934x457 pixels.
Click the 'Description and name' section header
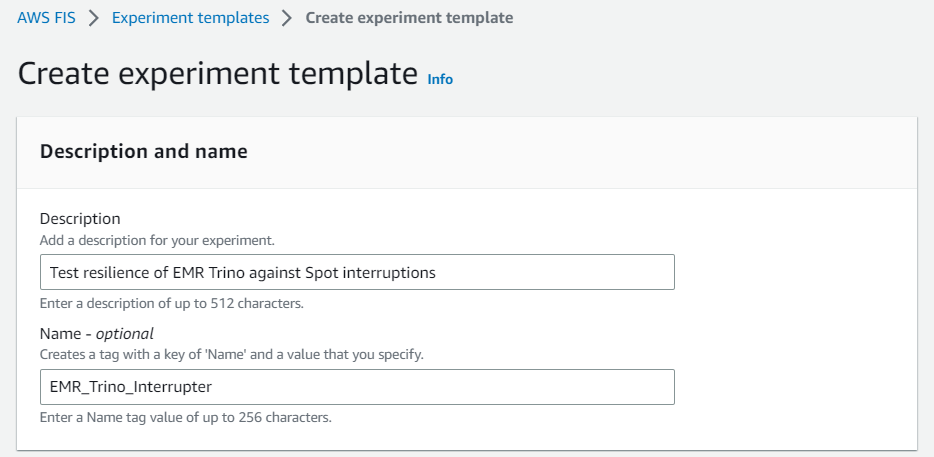click(143, 152)
